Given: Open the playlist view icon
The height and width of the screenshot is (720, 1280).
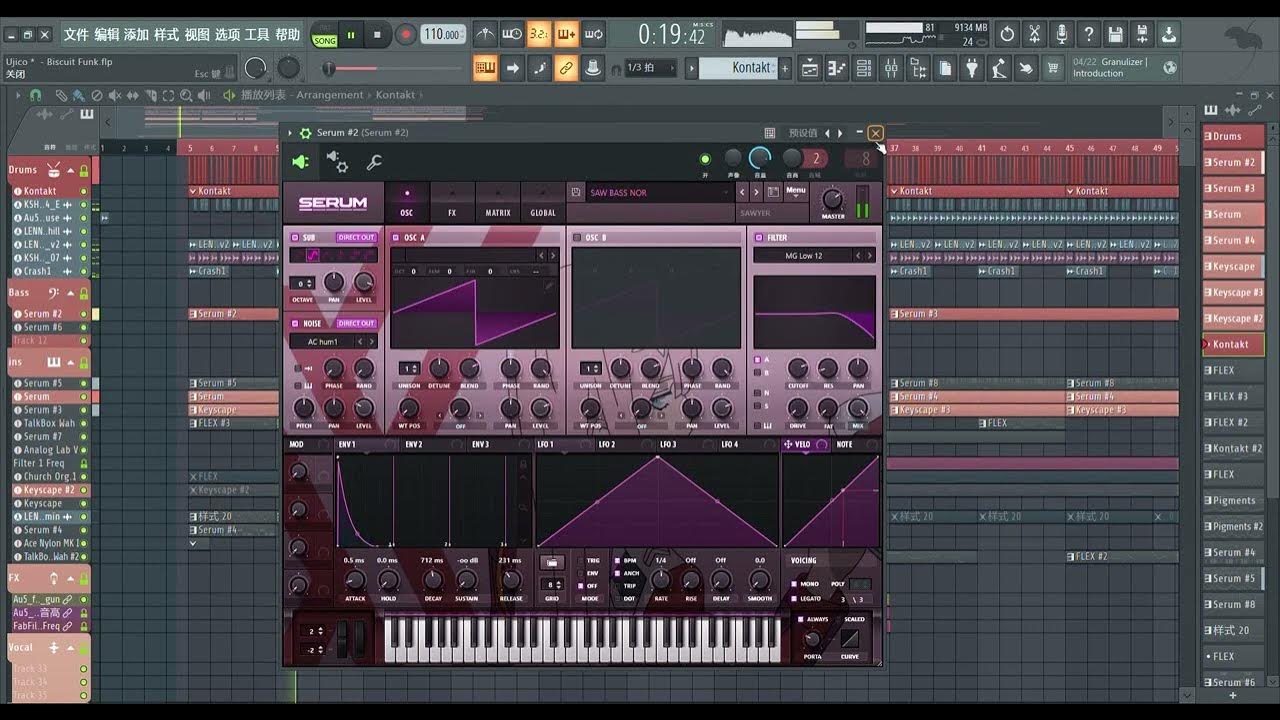Looking at the screenshot, I should coord(809,68).
